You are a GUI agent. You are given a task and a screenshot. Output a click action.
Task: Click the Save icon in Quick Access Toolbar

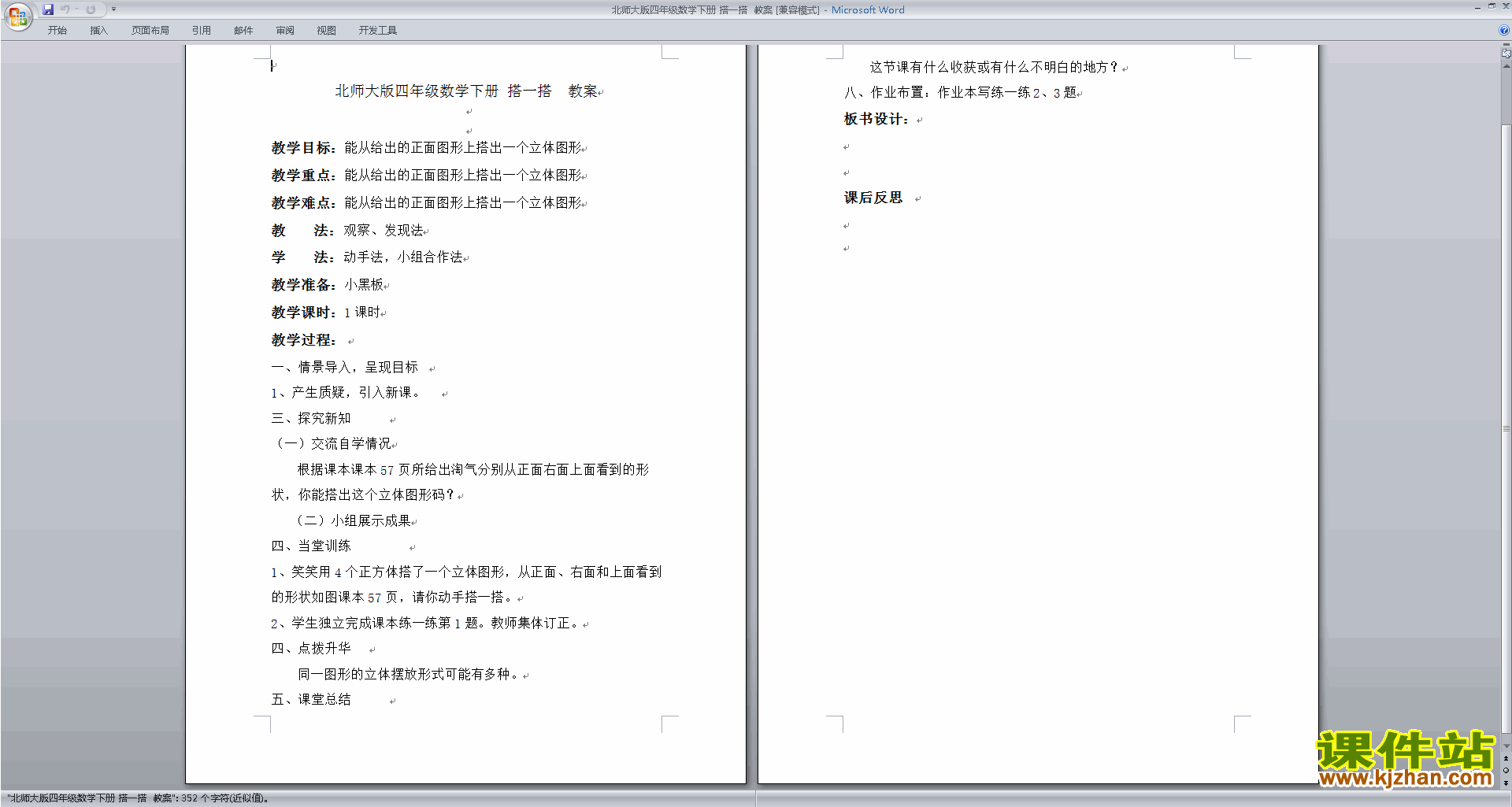click(48, 9)
